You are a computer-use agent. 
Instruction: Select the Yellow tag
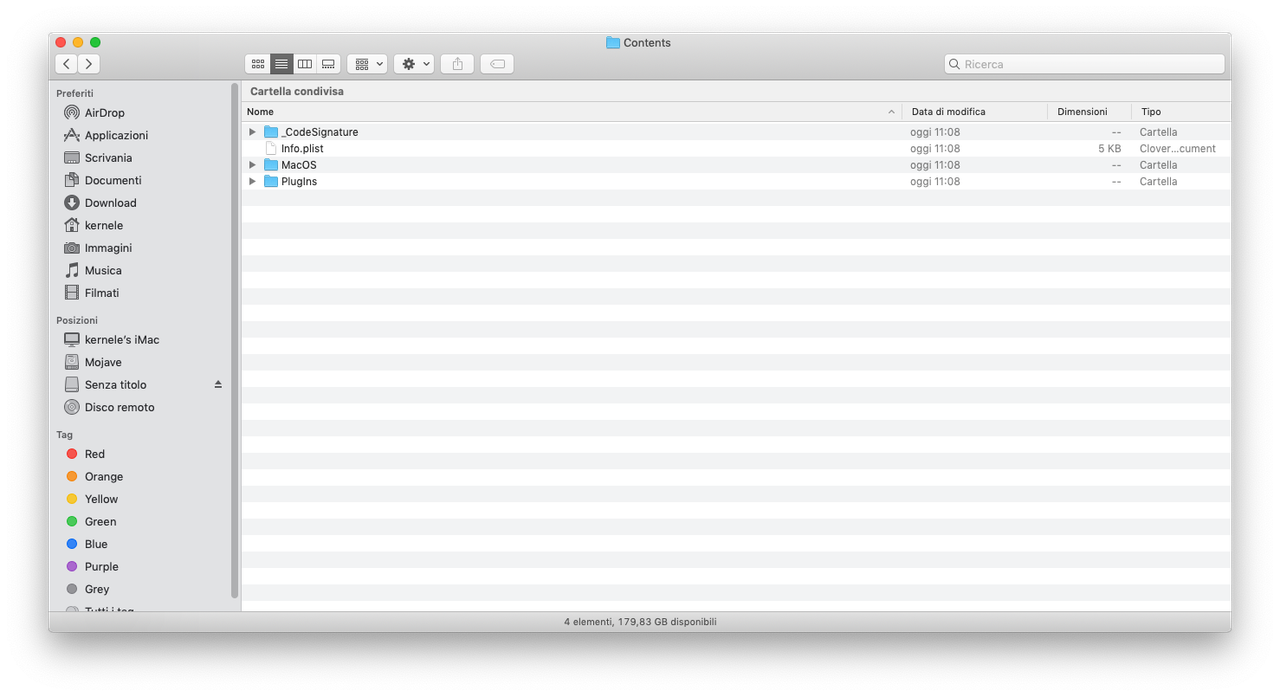(x=101, y=499)
